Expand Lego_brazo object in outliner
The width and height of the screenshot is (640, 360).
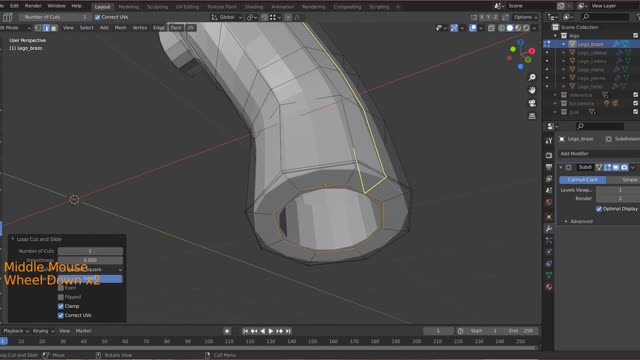[x=564, y=44]
